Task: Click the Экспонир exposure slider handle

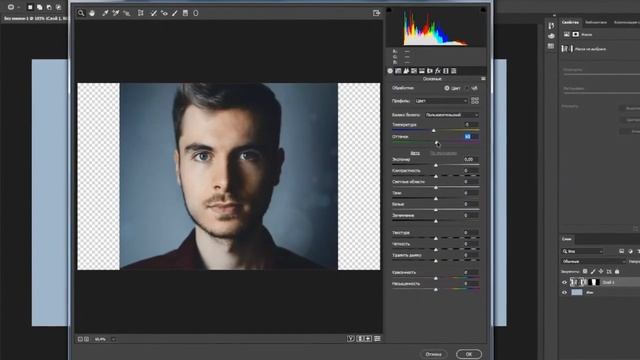Action: (436, 165)
